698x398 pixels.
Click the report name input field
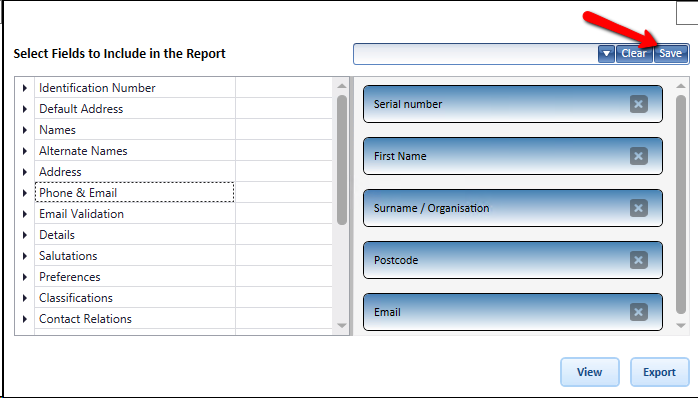pos(475,54)
